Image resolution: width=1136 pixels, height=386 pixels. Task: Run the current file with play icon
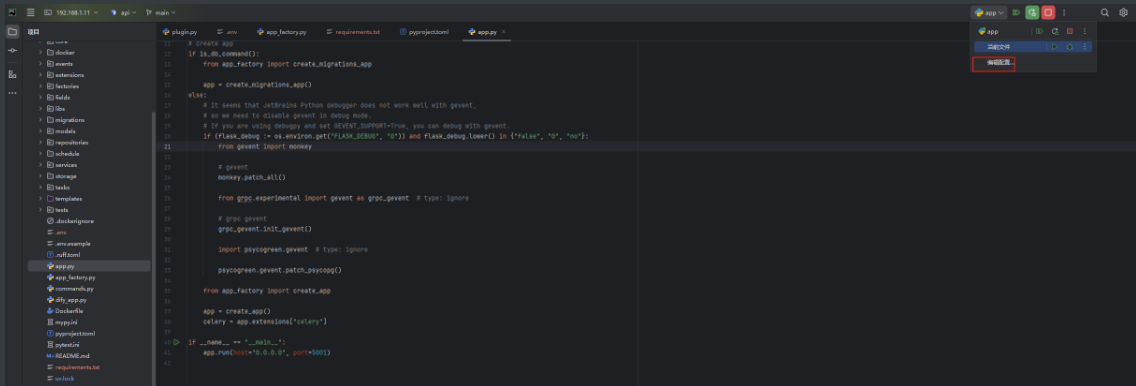[1055, 46]
